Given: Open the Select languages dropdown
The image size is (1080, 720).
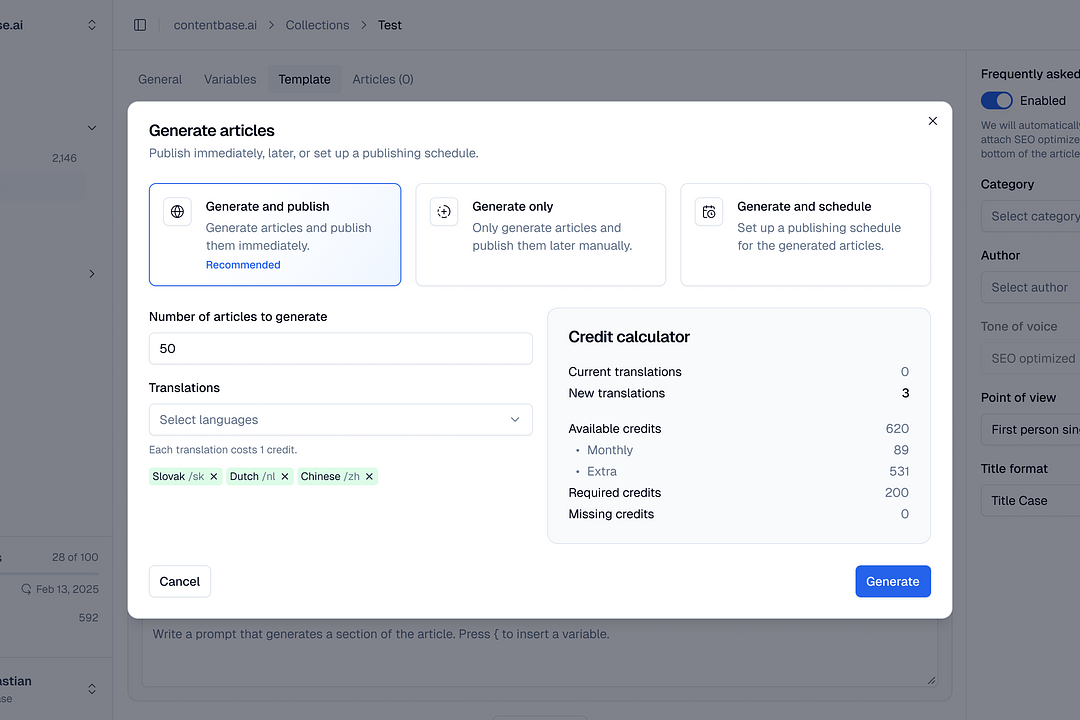Looking at the screenshot, I should [x=340, y=420].
